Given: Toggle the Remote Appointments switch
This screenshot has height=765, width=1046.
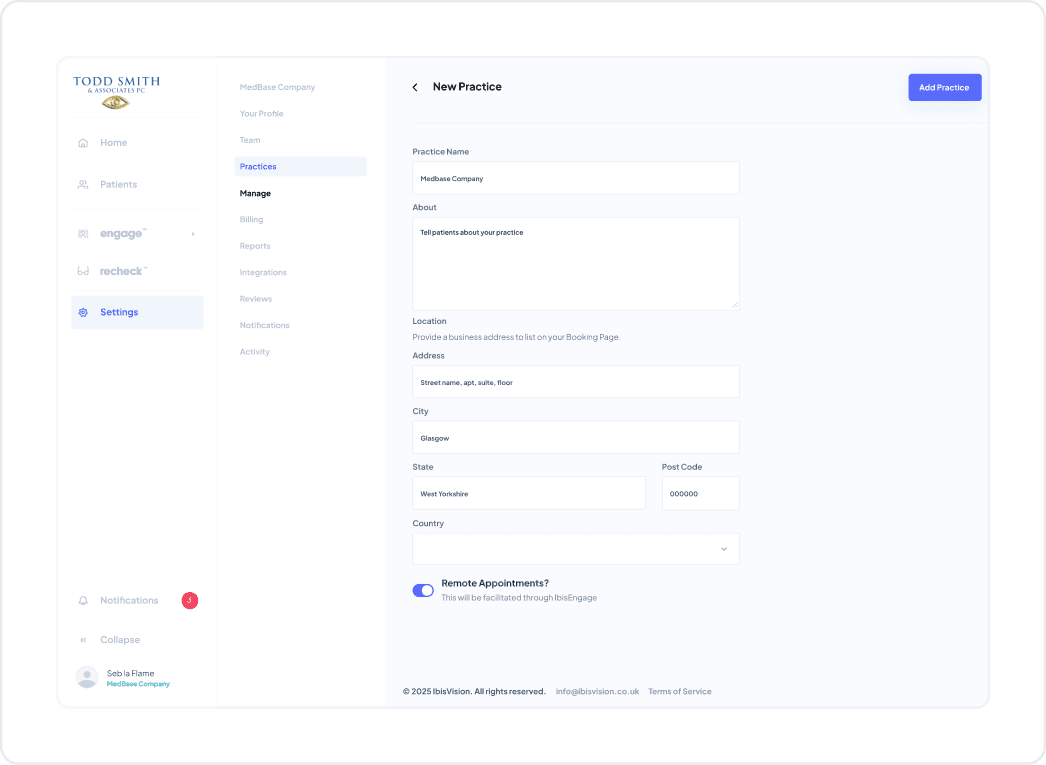Looking at the screenshot, I should point(423,590).
